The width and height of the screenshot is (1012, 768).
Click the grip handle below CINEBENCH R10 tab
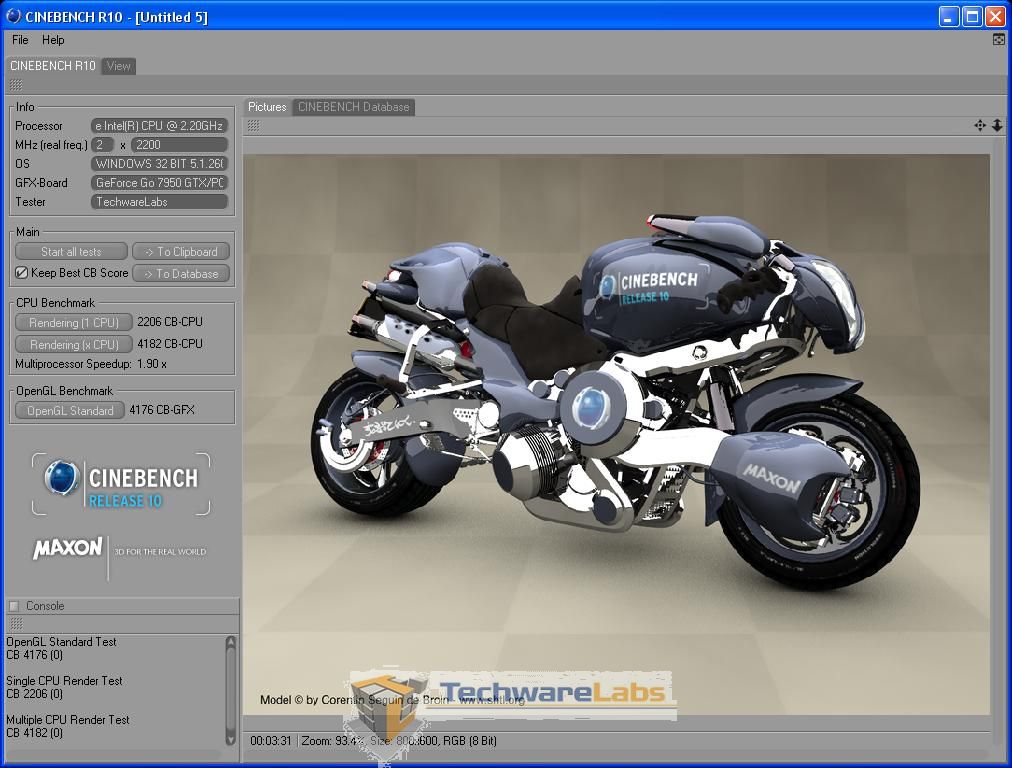pos(16,85)
